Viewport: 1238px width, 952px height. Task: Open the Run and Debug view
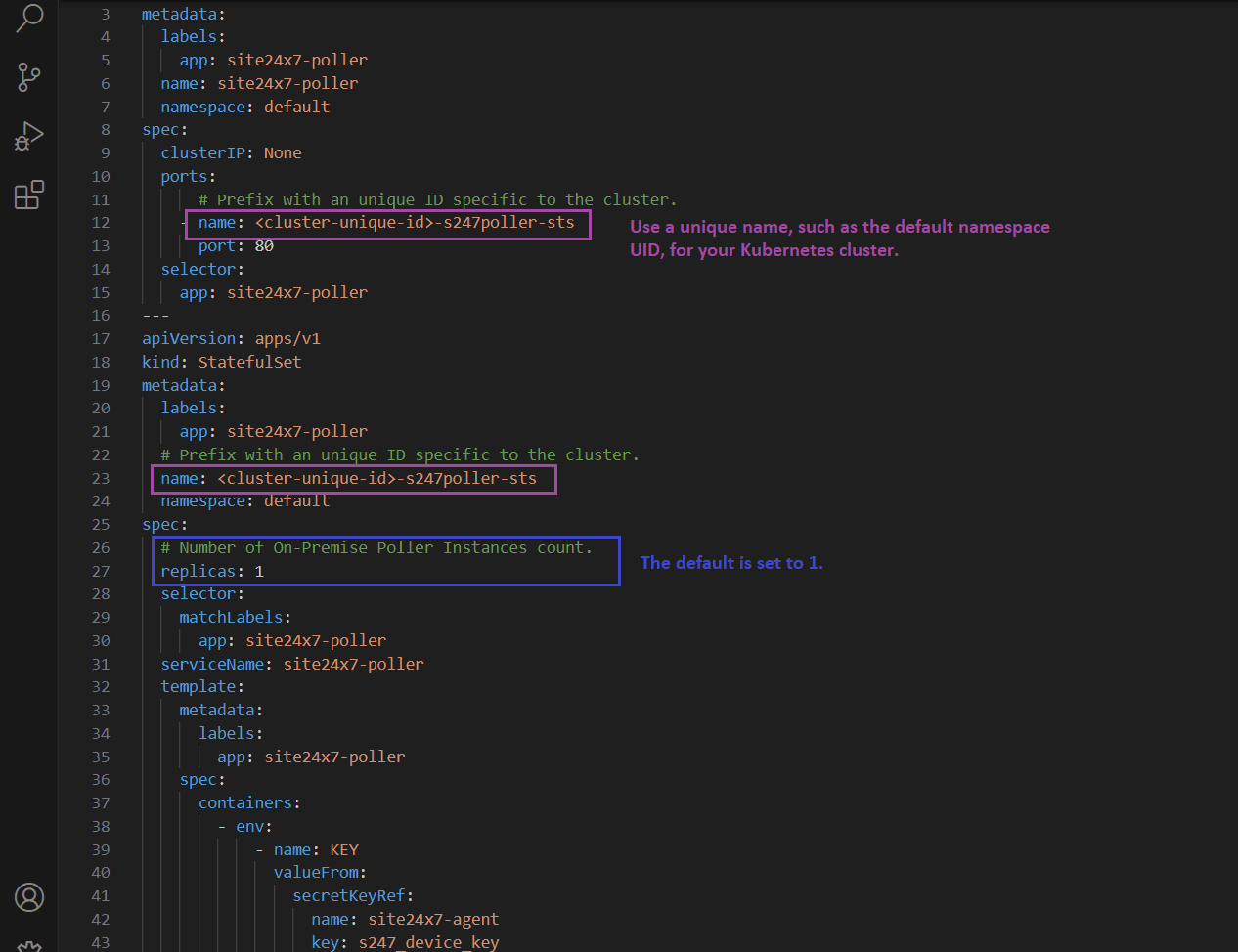coord(29,136)
